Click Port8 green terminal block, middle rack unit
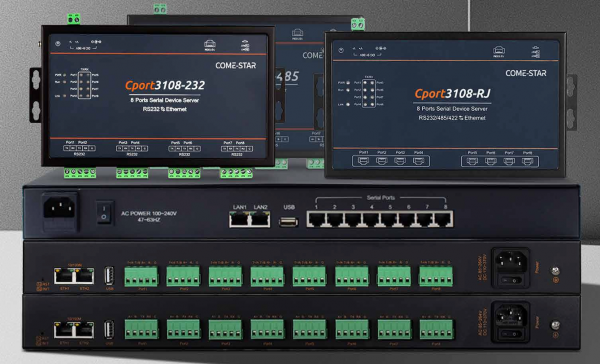 [x=436, y=276]
